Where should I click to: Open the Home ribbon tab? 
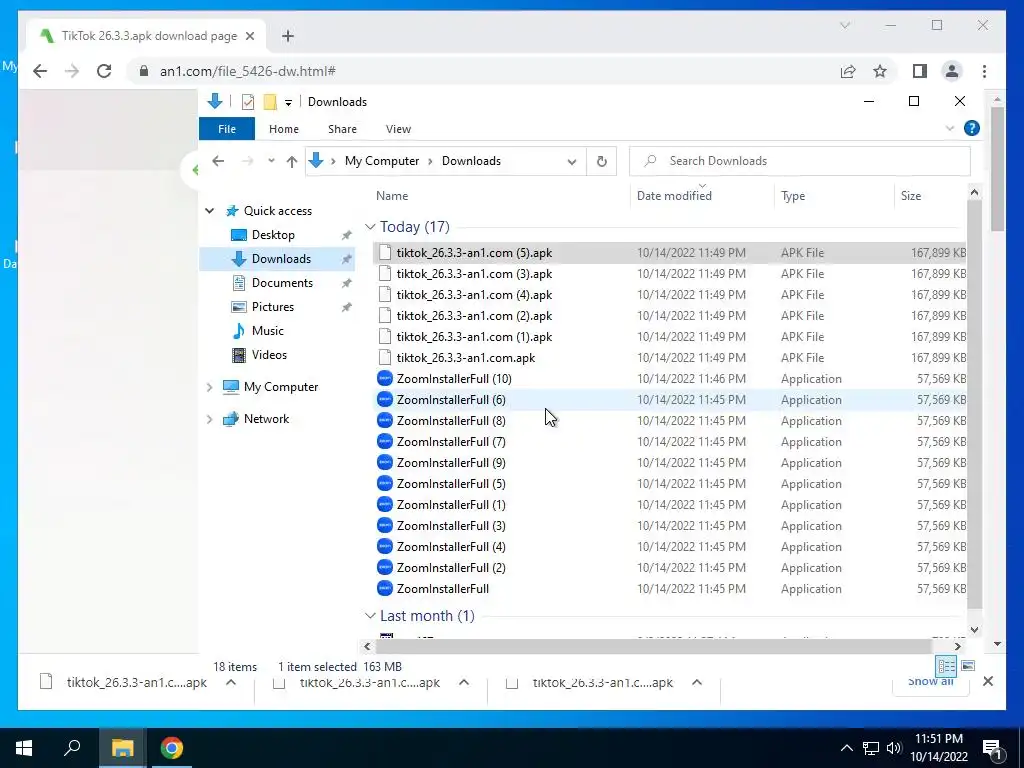tap(283, 129)
